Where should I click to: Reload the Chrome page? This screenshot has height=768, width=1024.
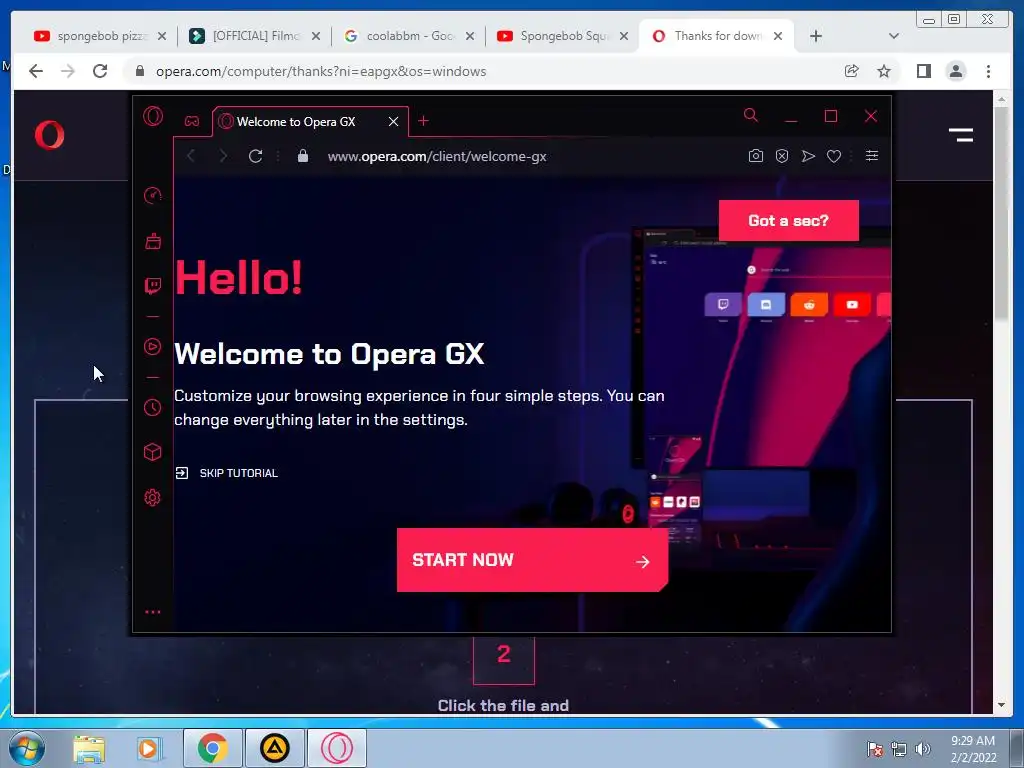[x=100, y=71]
